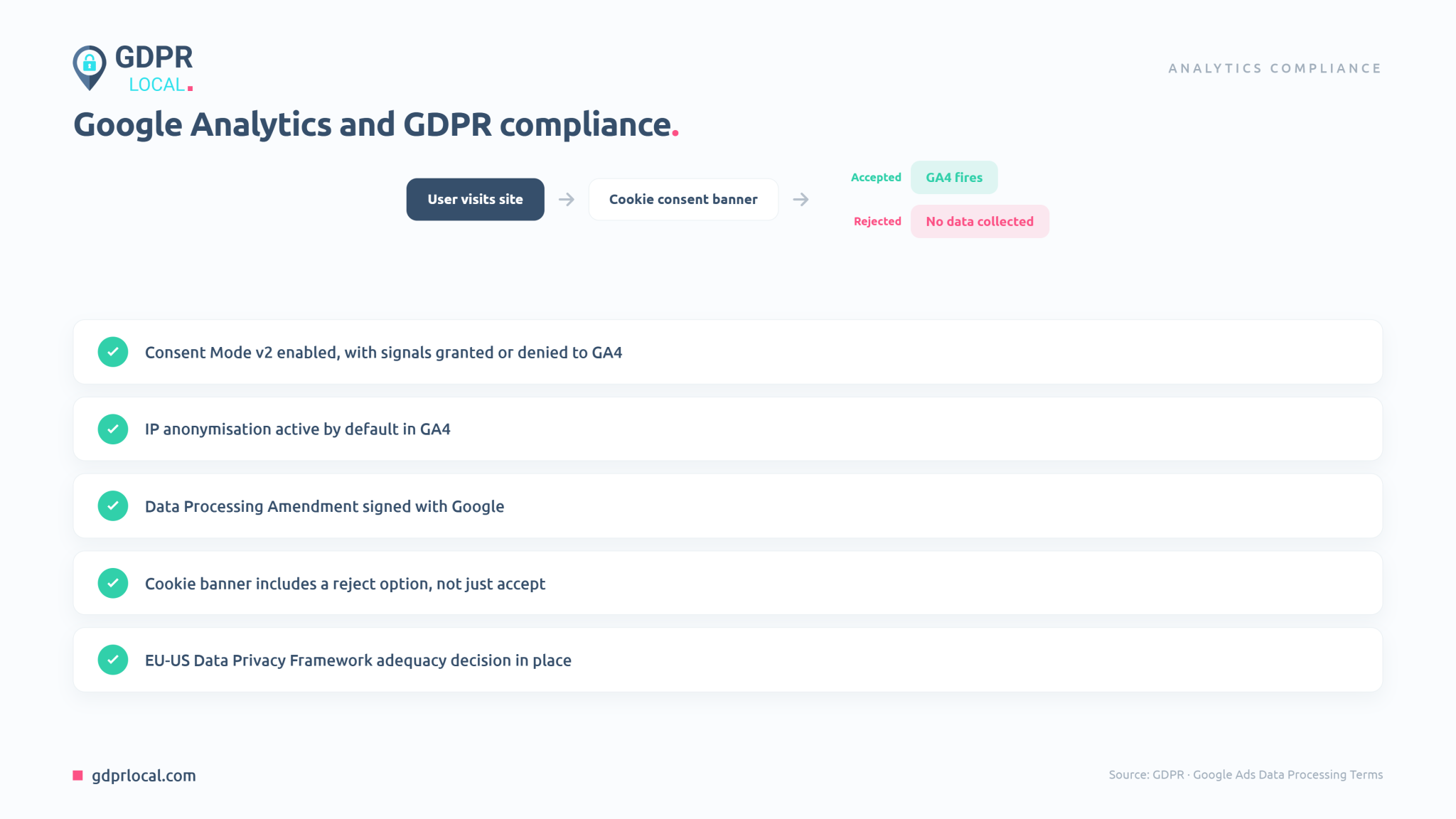Click the check icon next to IP anonymisation
This screenshot has width=1456, height=819.
tap(113, 429)
